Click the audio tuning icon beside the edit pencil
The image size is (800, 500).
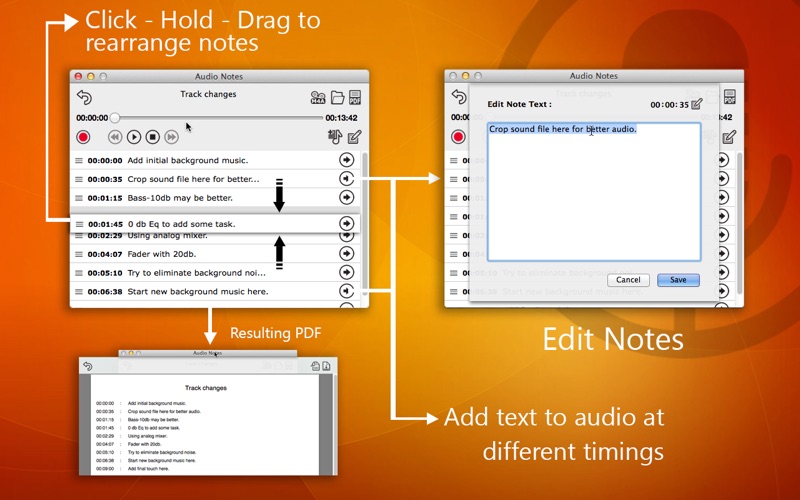(335, 136)
